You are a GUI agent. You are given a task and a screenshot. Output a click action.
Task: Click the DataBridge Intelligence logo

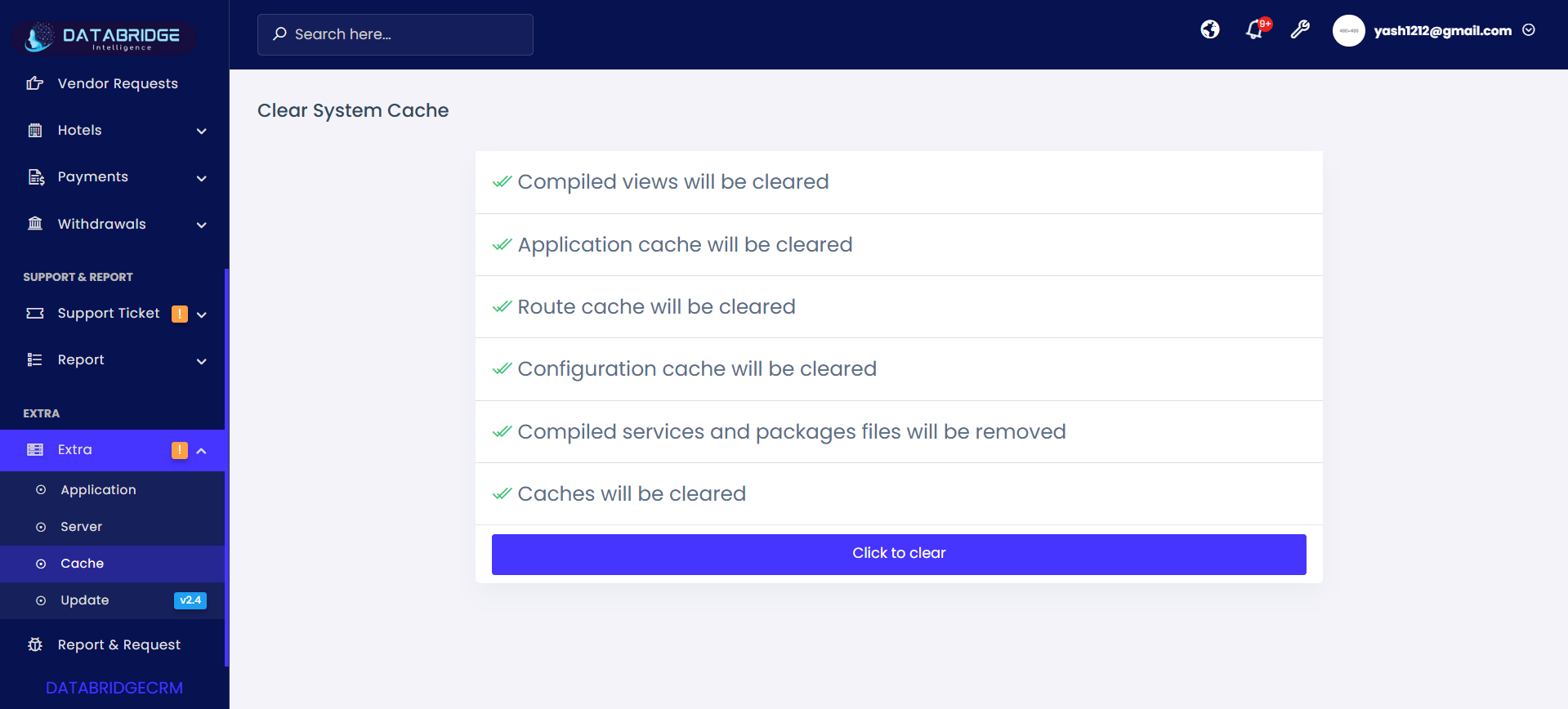click(103, 38)
